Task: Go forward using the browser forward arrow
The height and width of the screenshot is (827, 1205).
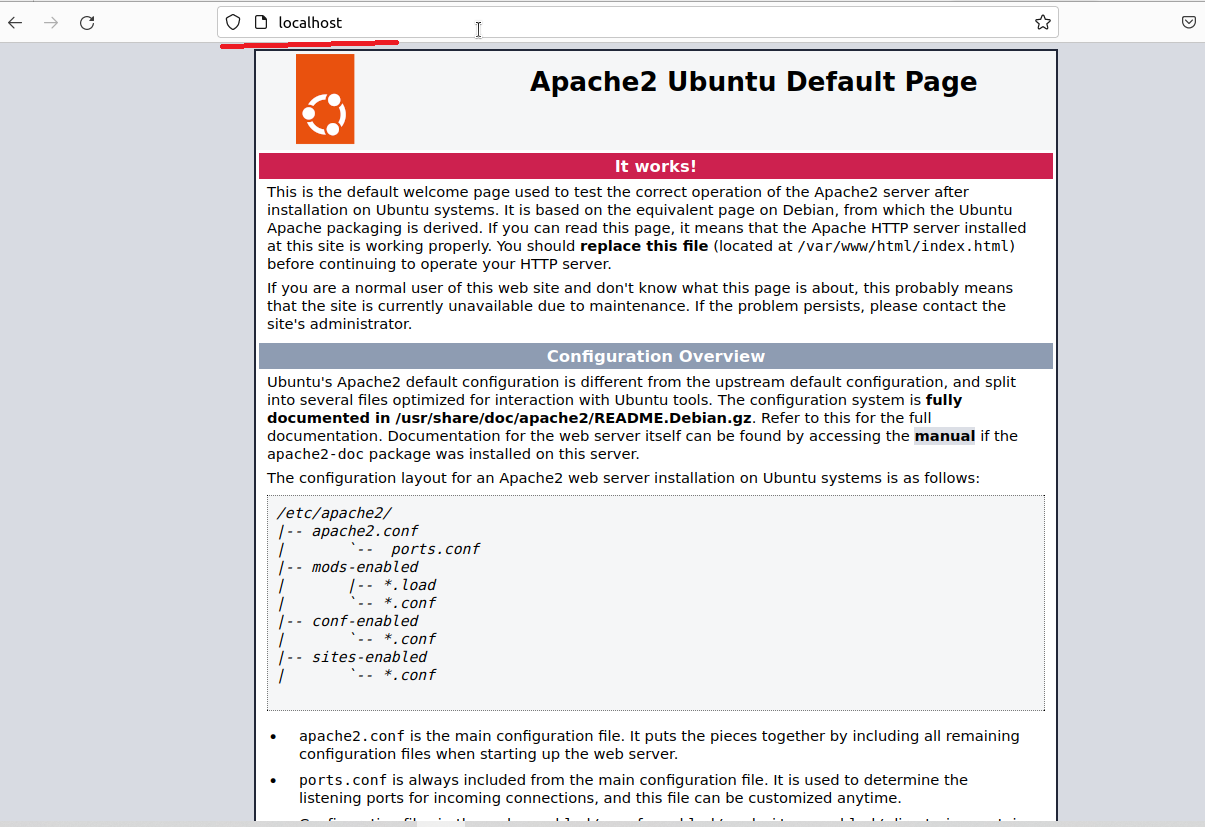Action: point(51,22)
